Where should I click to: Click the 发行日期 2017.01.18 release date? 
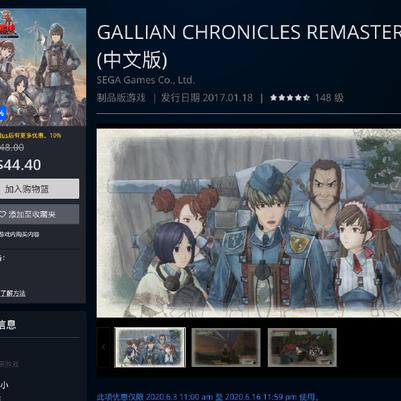click(x=207, y=98)
